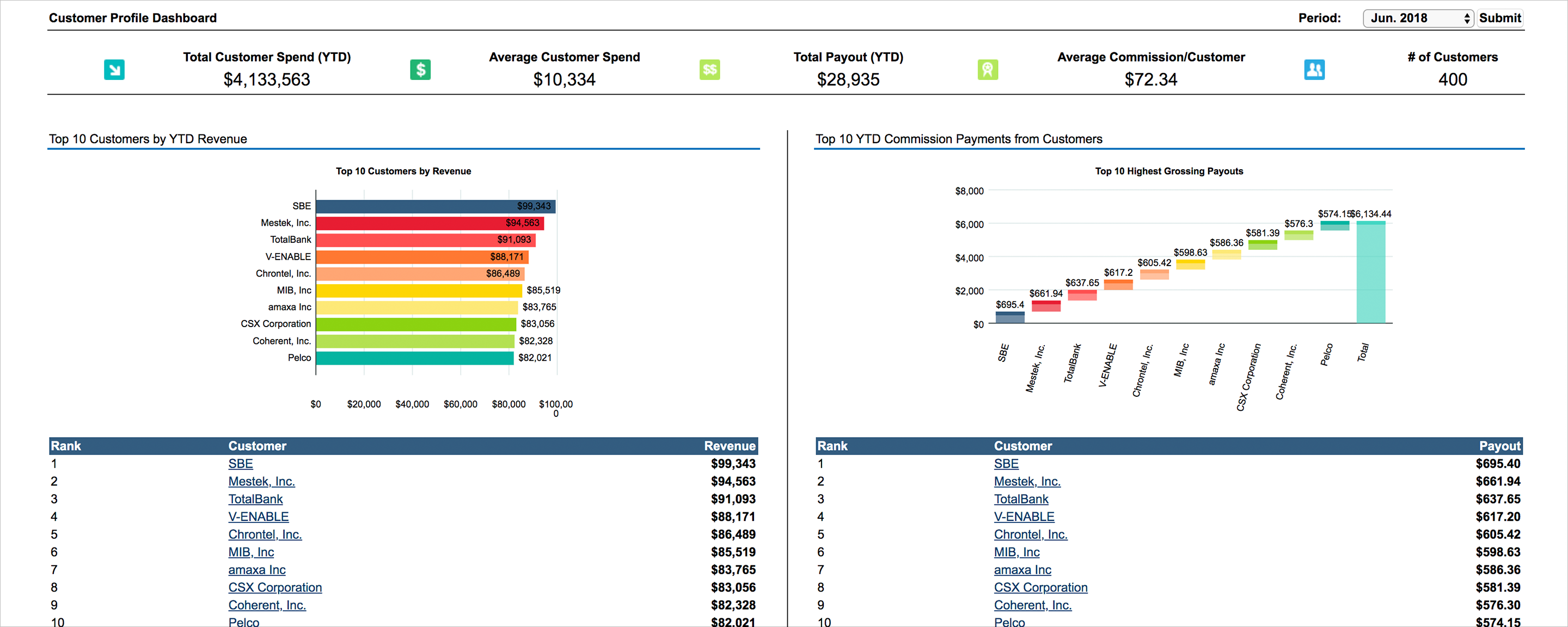This screenshot has height=627, width=1568.
Task: Click the Pelco $574.15 waterfall segment
Action: (x=1335, y=226)
